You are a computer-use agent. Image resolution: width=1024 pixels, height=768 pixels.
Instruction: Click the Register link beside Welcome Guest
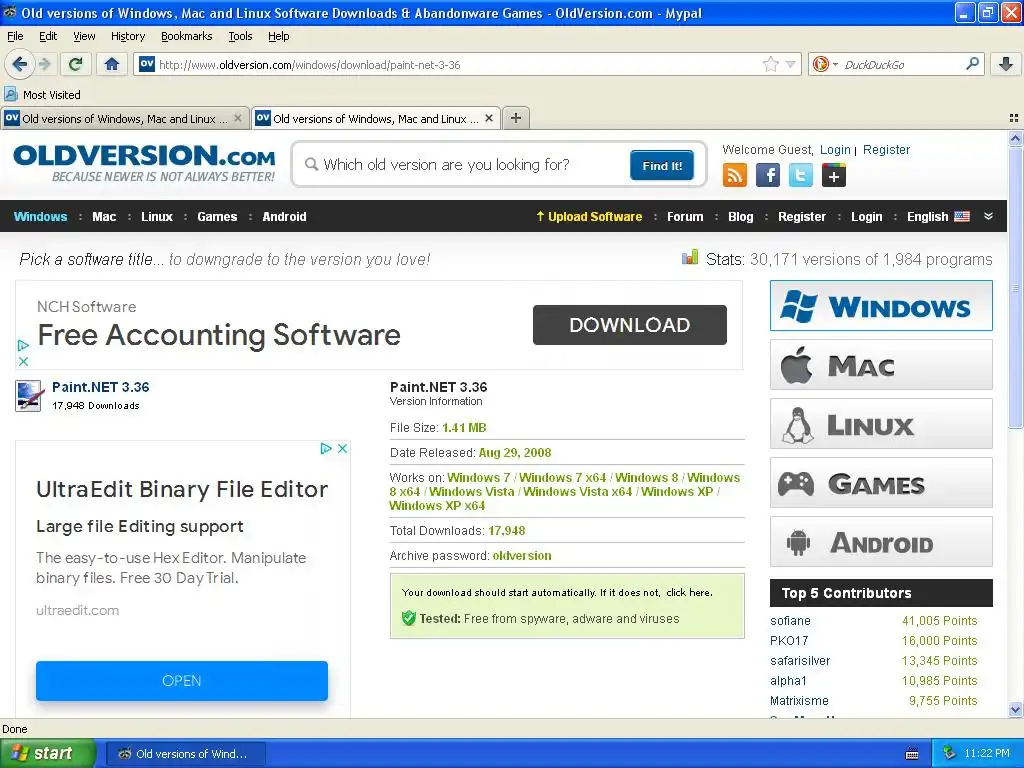(886, 150)
